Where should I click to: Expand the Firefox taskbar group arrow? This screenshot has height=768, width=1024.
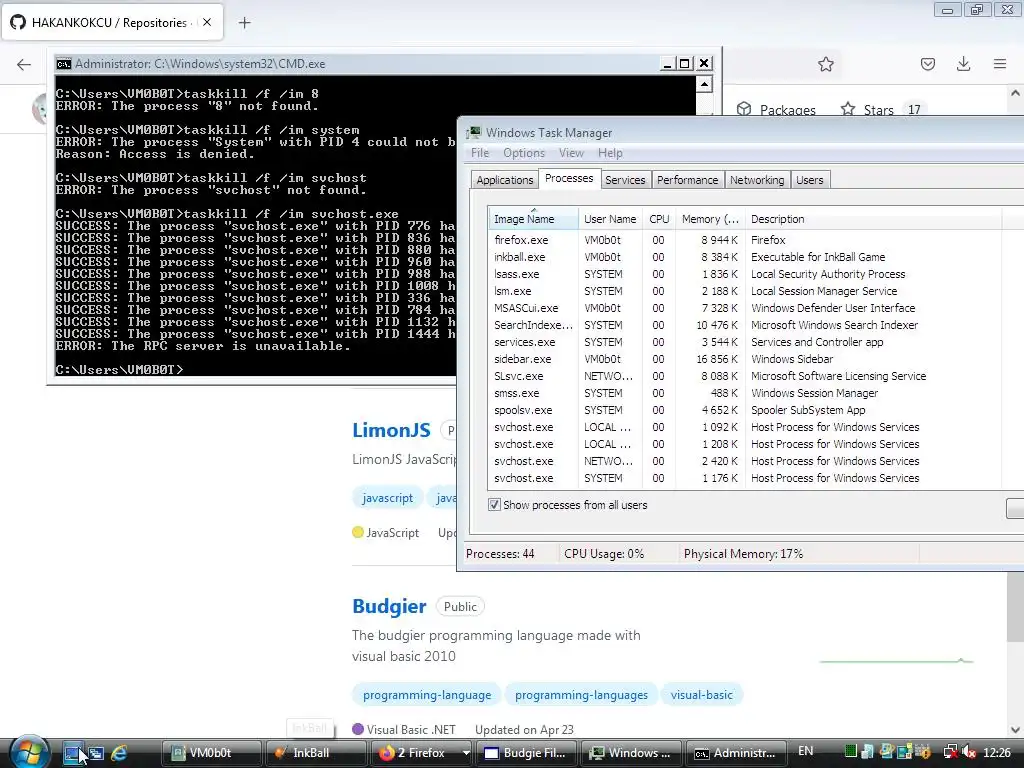coord(466,753)
